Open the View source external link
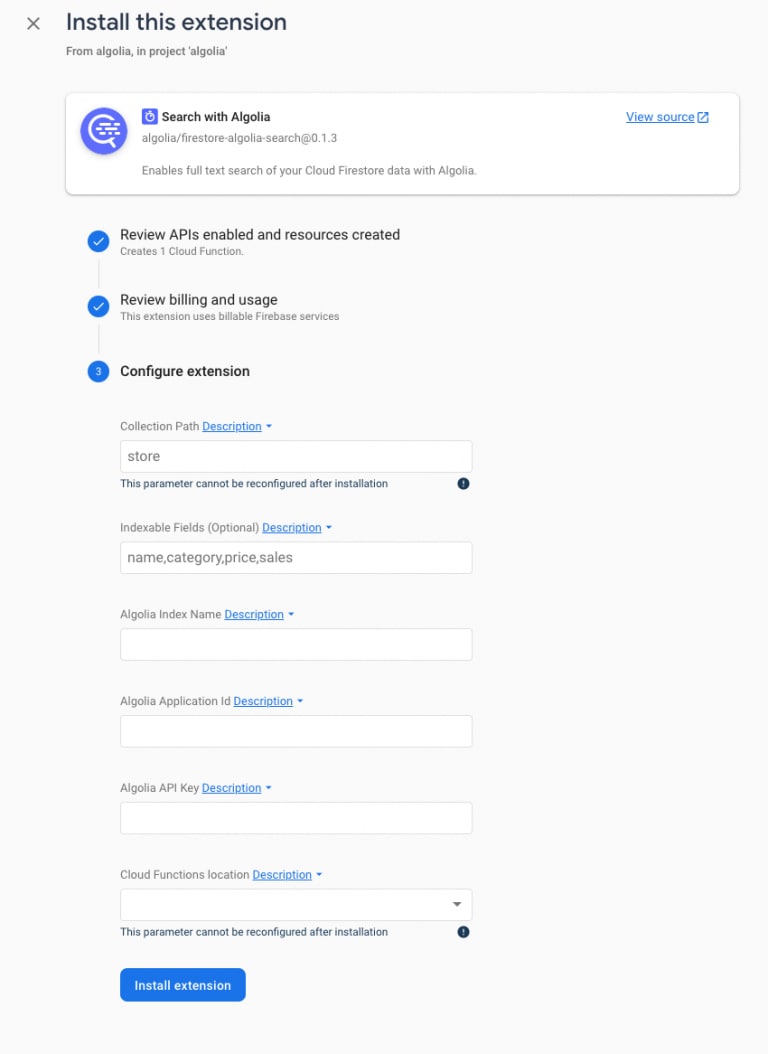Screen dimensions: 768x1054 667,117
